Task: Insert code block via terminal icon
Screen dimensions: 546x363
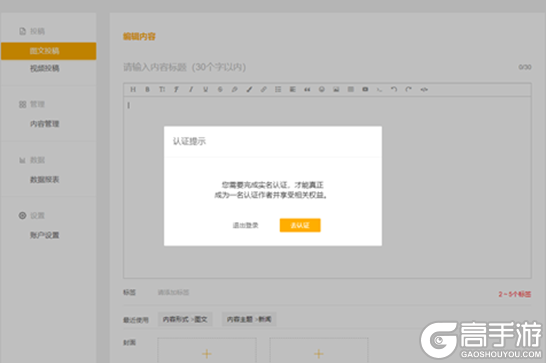Action: coord(380,90)
